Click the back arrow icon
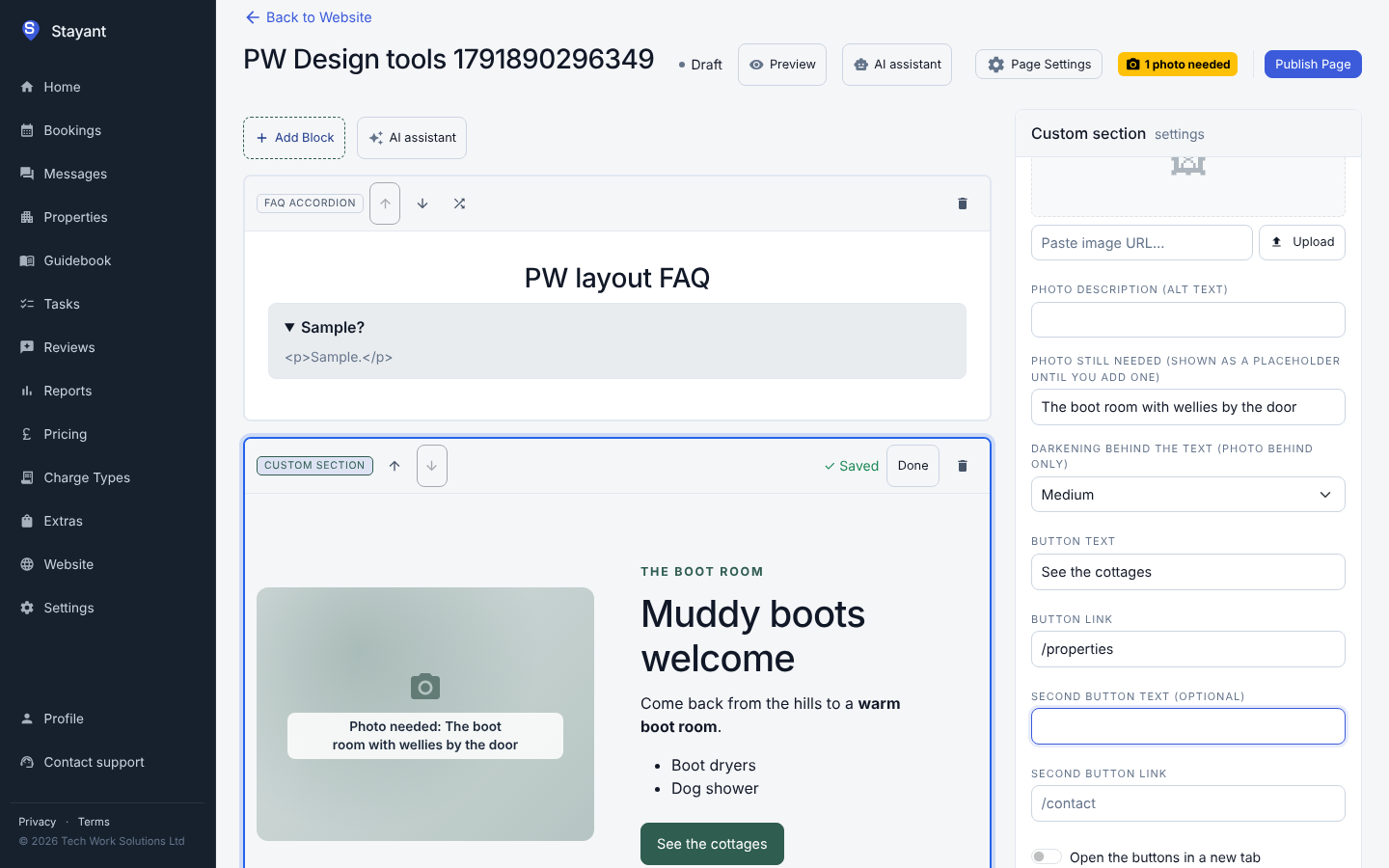 pos(253,17)
